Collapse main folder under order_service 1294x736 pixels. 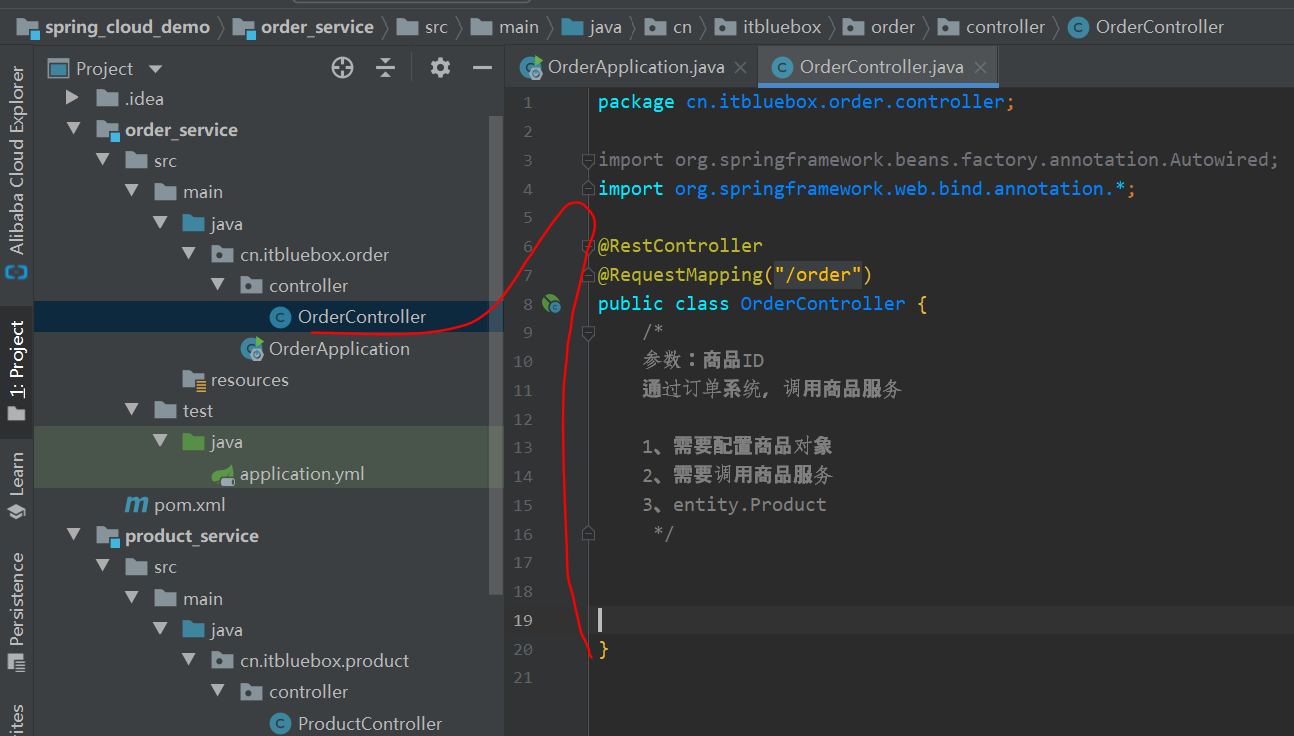131,192
